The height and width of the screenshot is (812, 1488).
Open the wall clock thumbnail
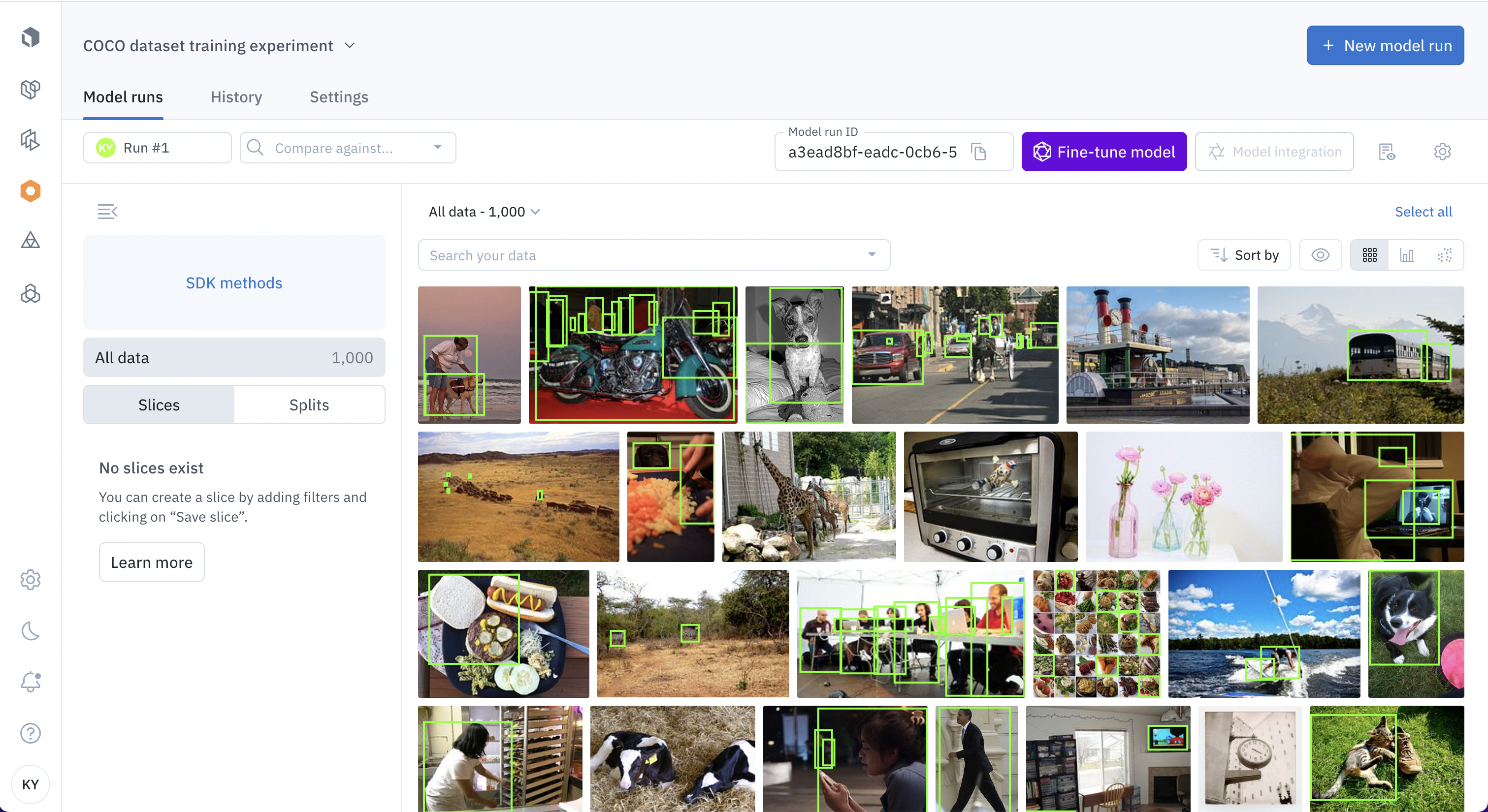tap(1250, 758)
